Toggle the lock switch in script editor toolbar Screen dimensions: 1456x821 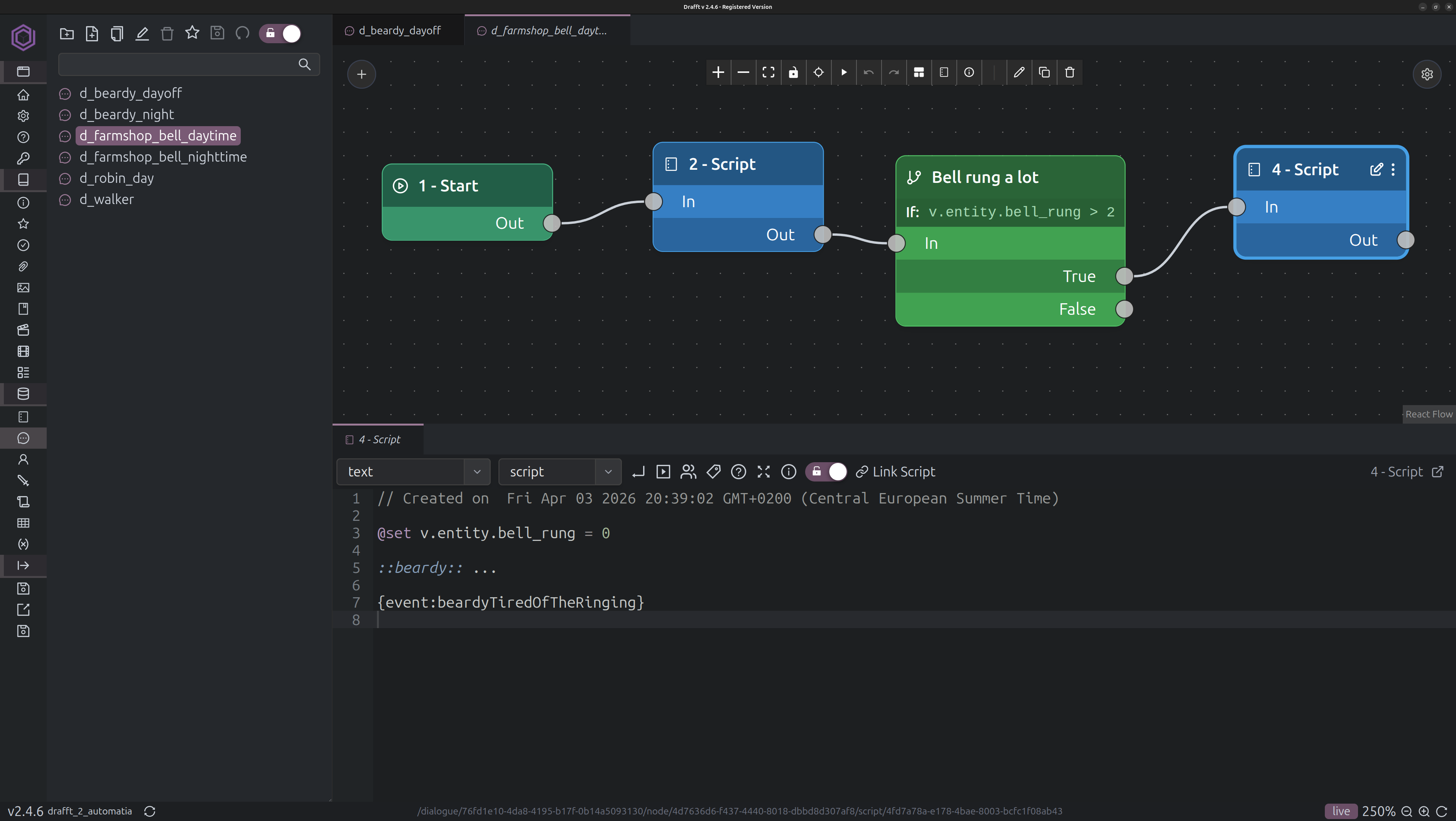pos(826,471)
